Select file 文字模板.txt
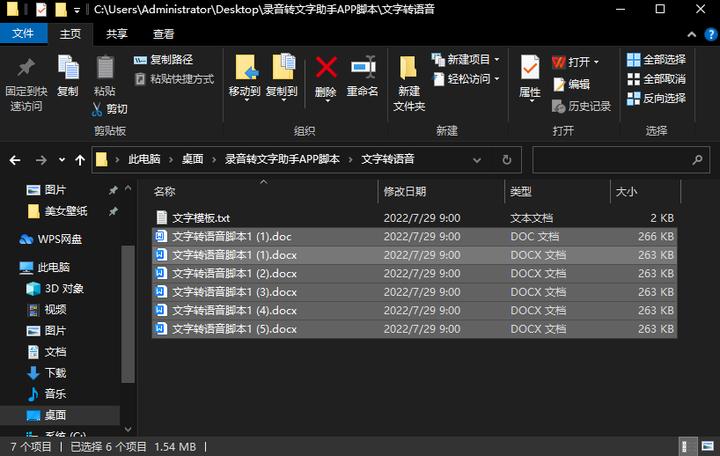Screen dimensions: 720x456 [x=414, y=218]
